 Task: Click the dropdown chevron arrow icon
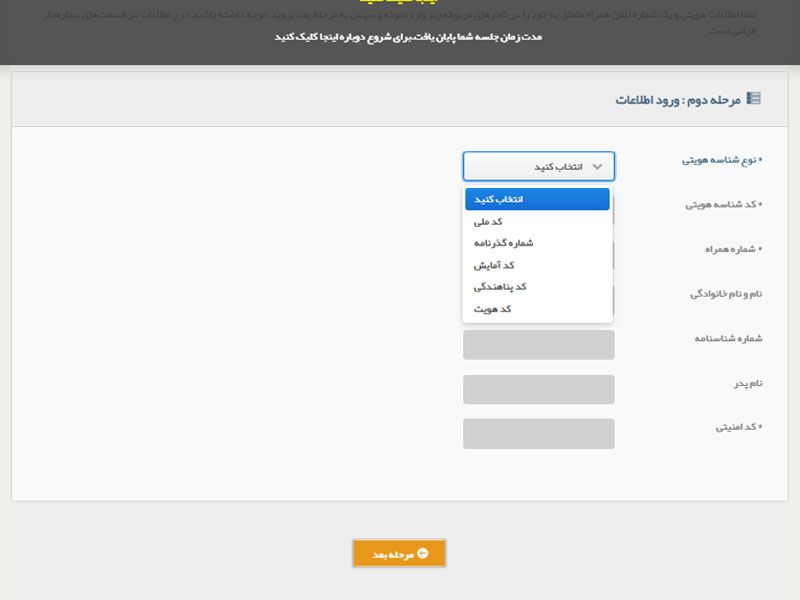click(597, 167)
